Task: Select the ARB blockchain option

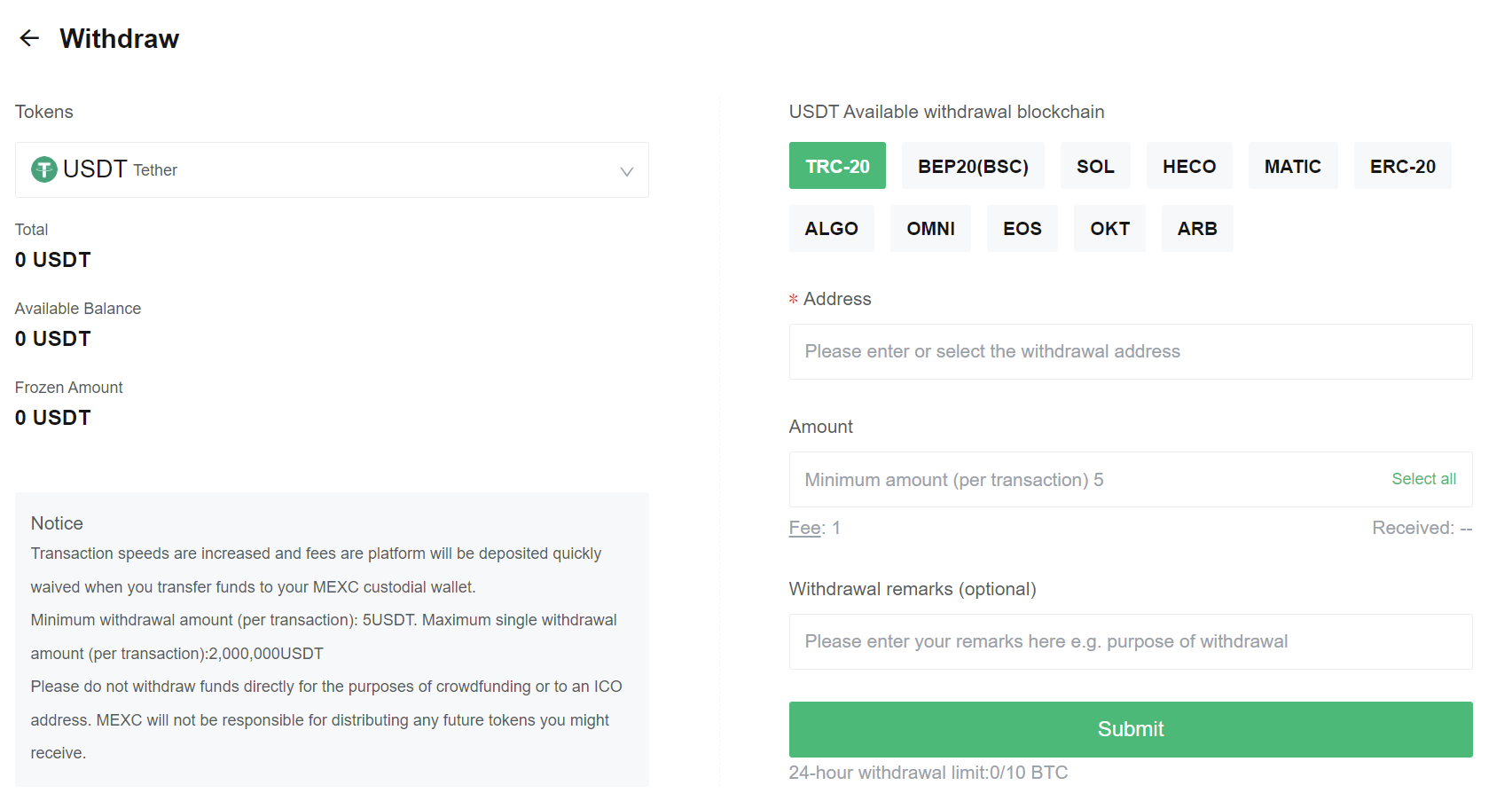Action: click(1196, 229)
